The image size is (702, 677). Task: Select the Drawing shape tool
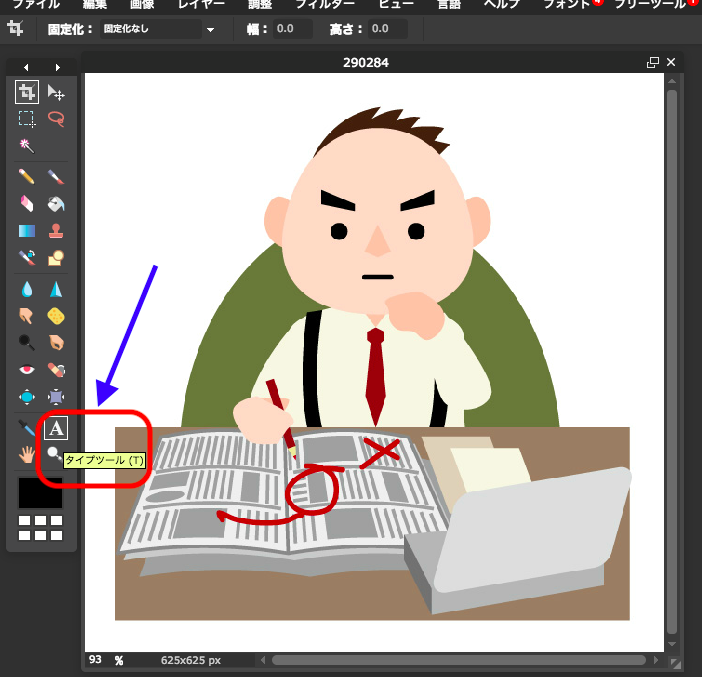(x=56, y=258)
